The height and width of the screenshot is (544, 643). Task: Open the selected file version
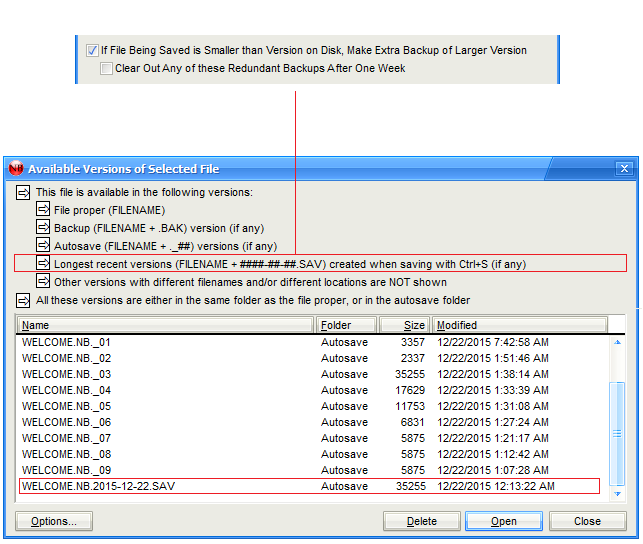504,521
